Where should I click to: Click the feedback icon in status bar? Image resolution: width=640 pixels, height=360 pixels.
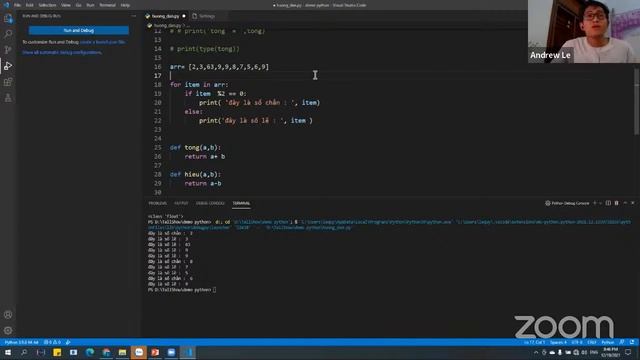(622, 342)
